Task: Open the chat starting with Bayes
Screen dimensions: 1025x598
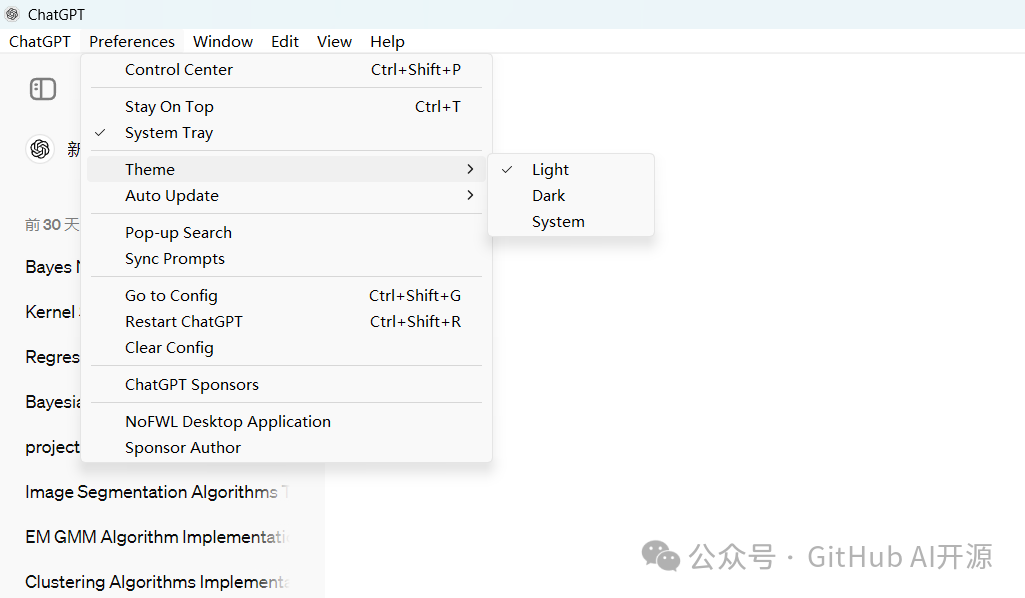Action: pos(52,267)
